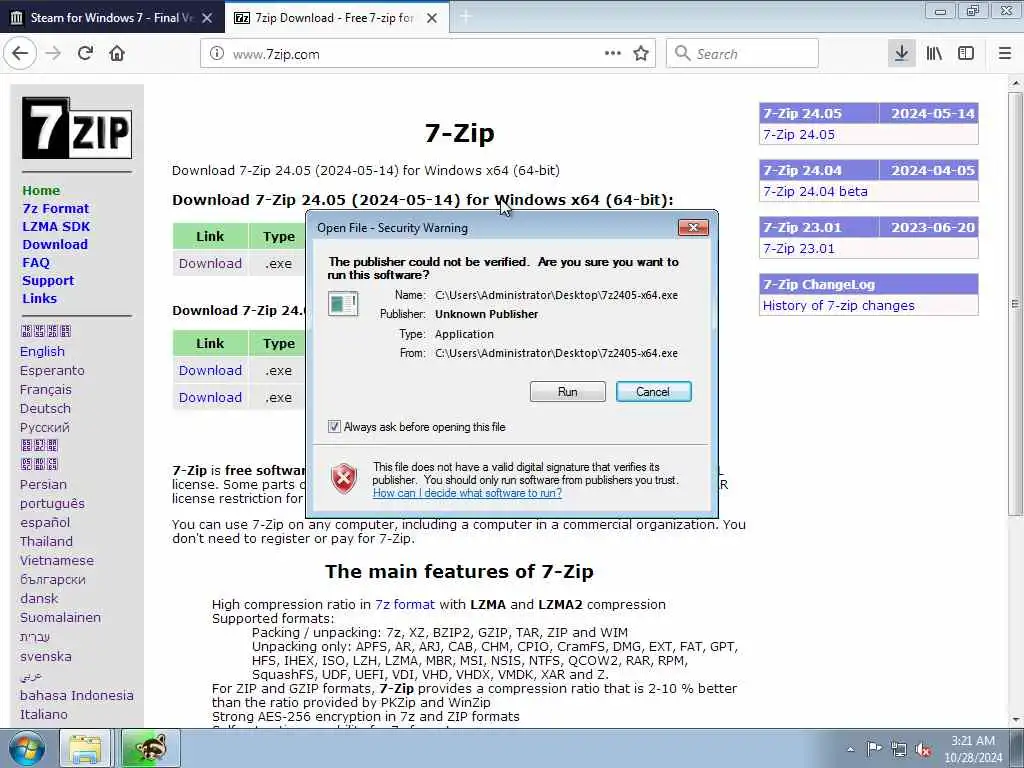Image resolution: width=1024 pixels, height=768 pixels.
Task: Open network tray icon
Action: click(899, 749)
